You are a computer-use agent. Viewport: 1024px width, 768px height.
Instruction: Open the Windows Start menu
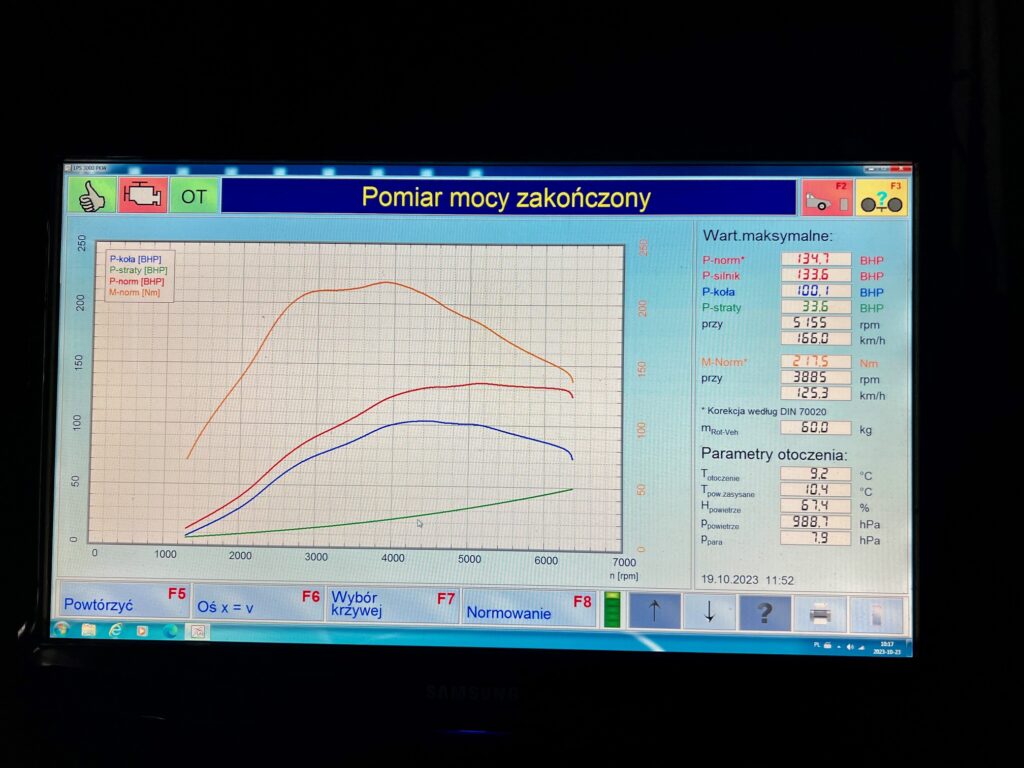tap(62, 630)
